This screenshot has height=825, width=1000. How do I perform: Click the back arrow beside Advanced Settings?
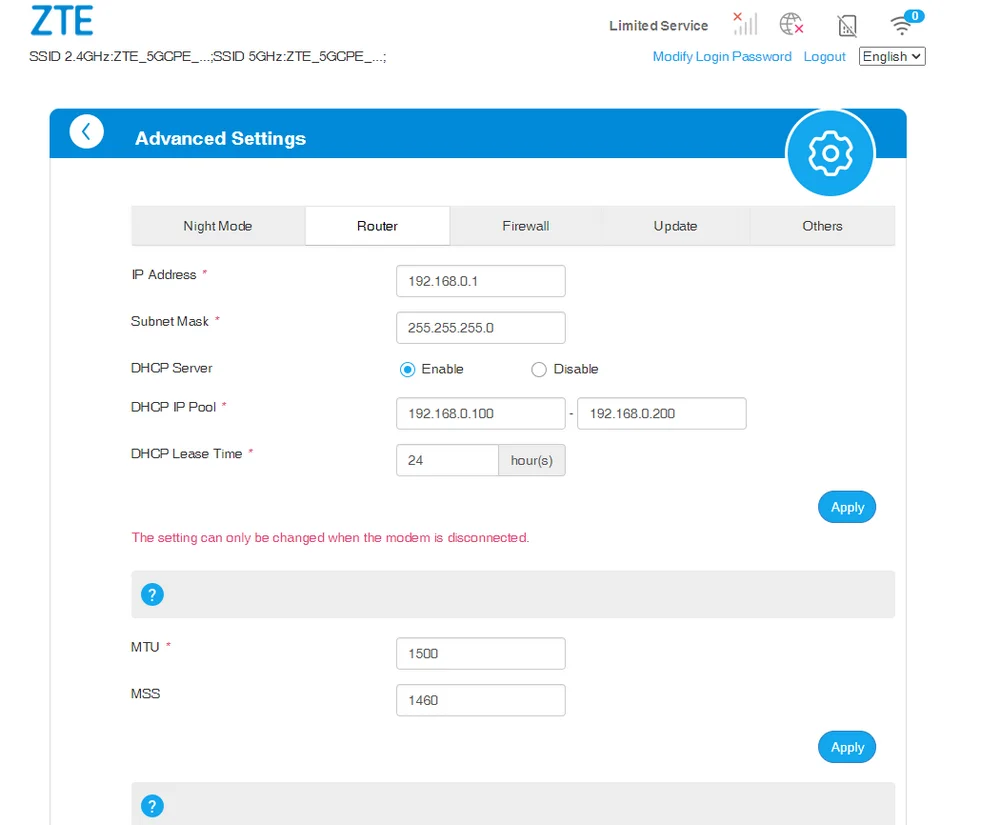point(86,132)
